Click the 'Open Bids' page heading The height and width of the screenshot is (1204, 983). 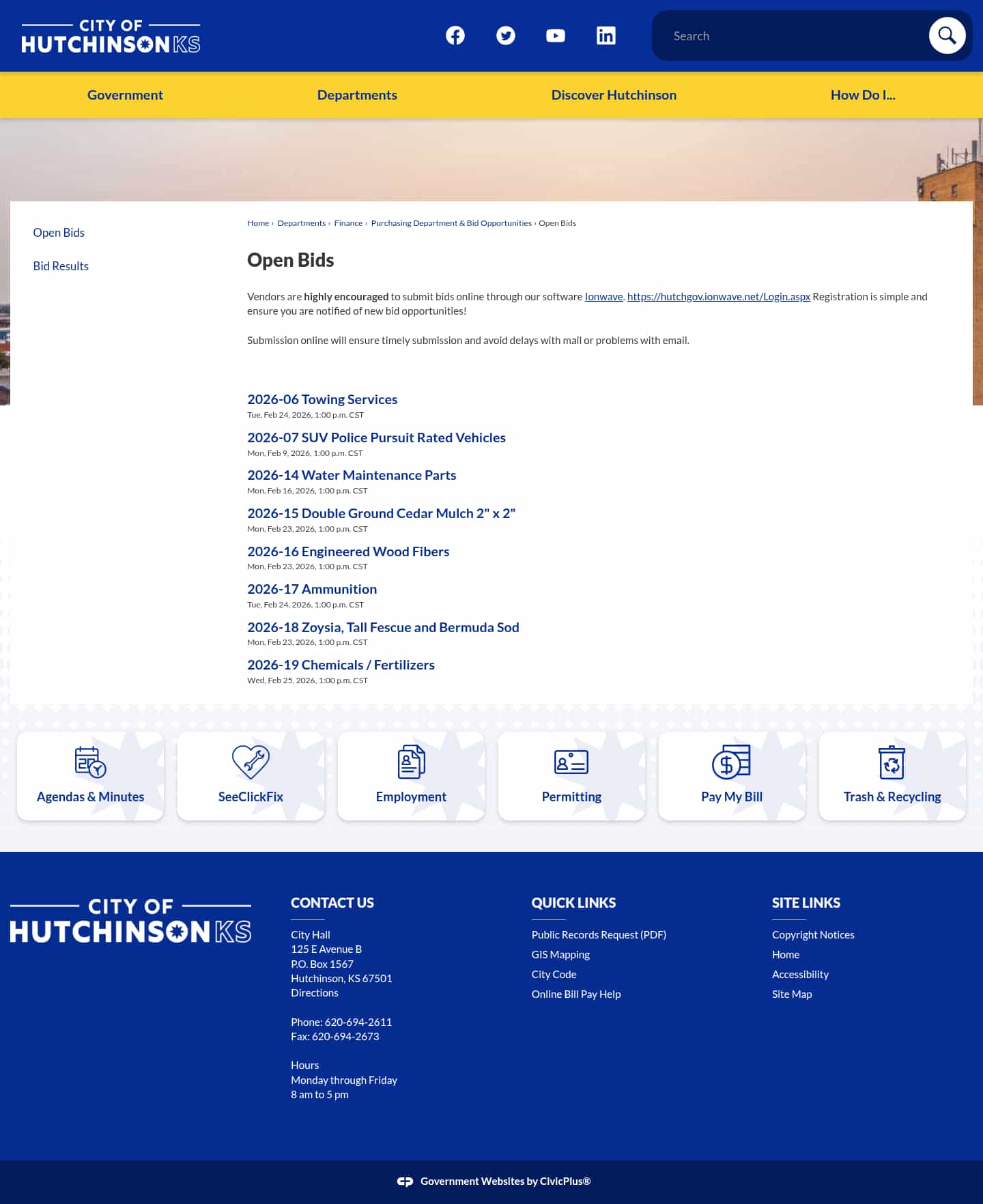(x=290, y=260)
